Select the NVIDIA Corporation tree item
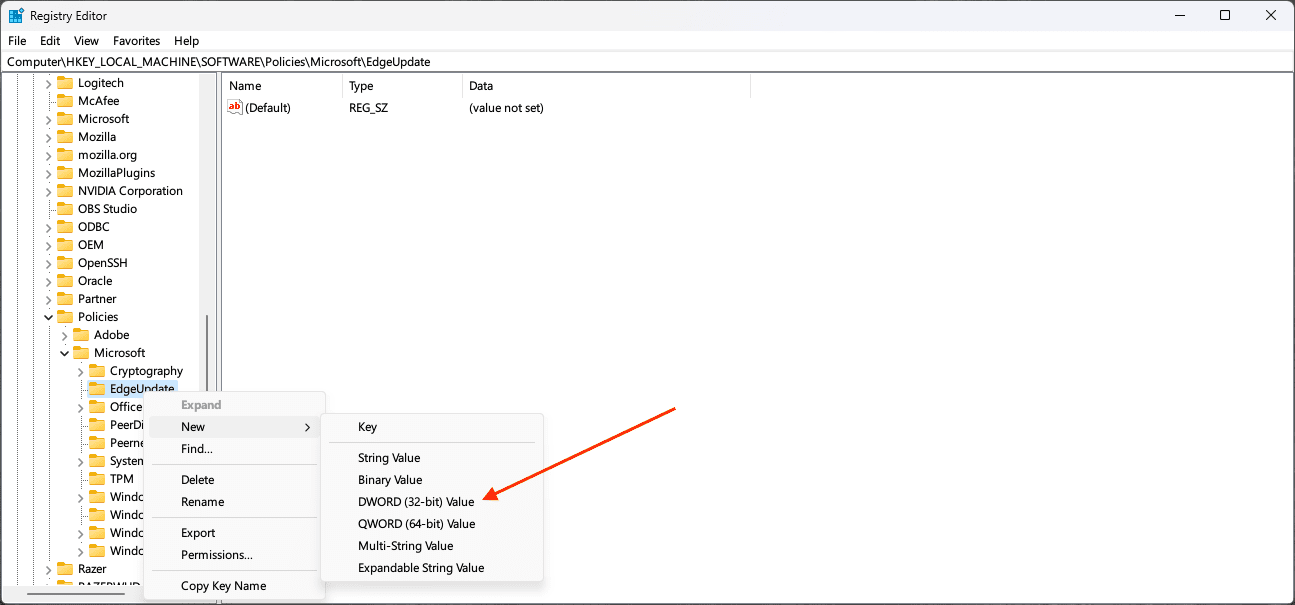The height and width of the screenshot is (605, 1295). [x=130, y=191]
